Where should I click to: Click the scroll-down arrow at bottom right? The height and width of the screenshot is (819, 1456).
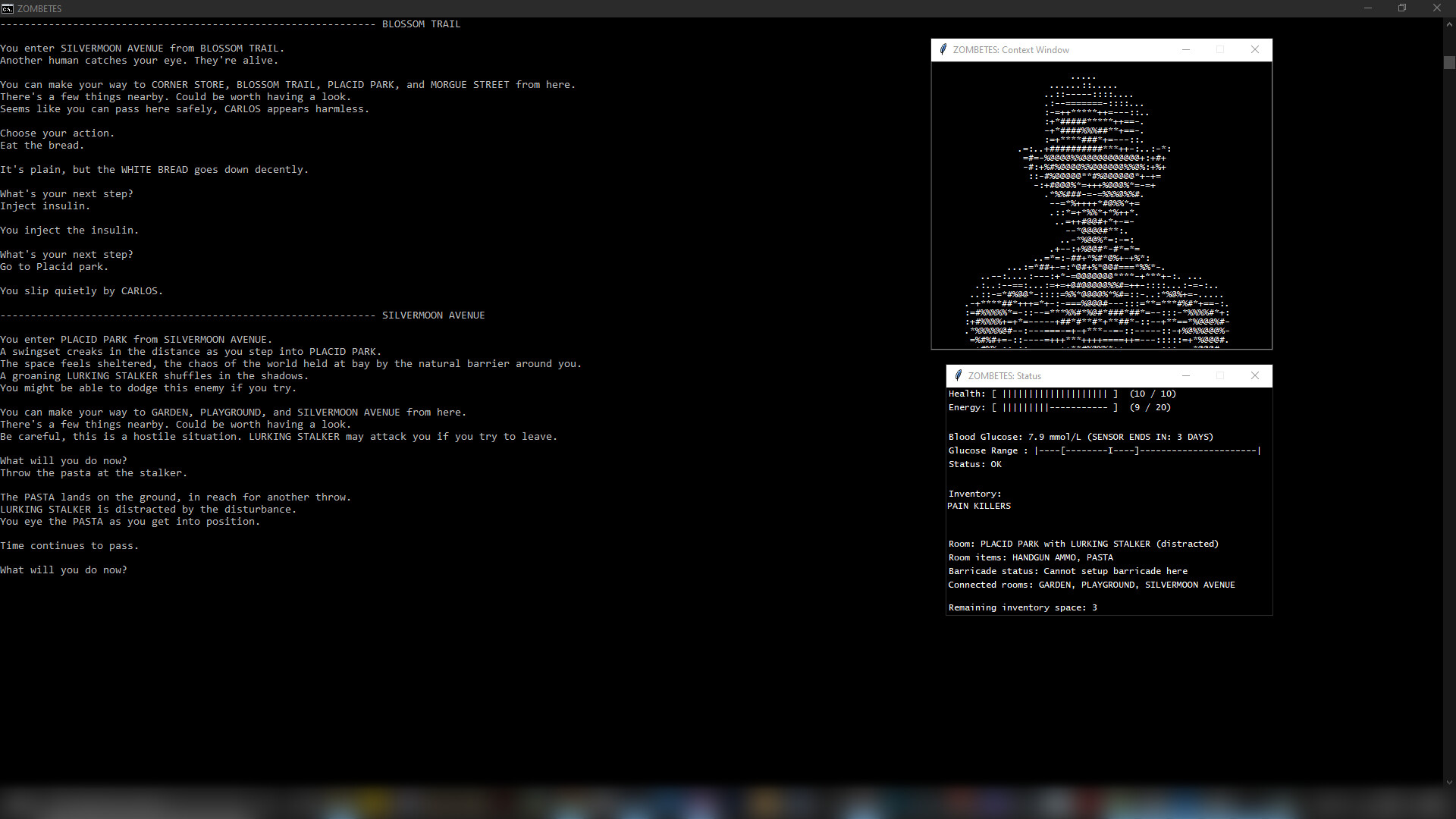1449,782
